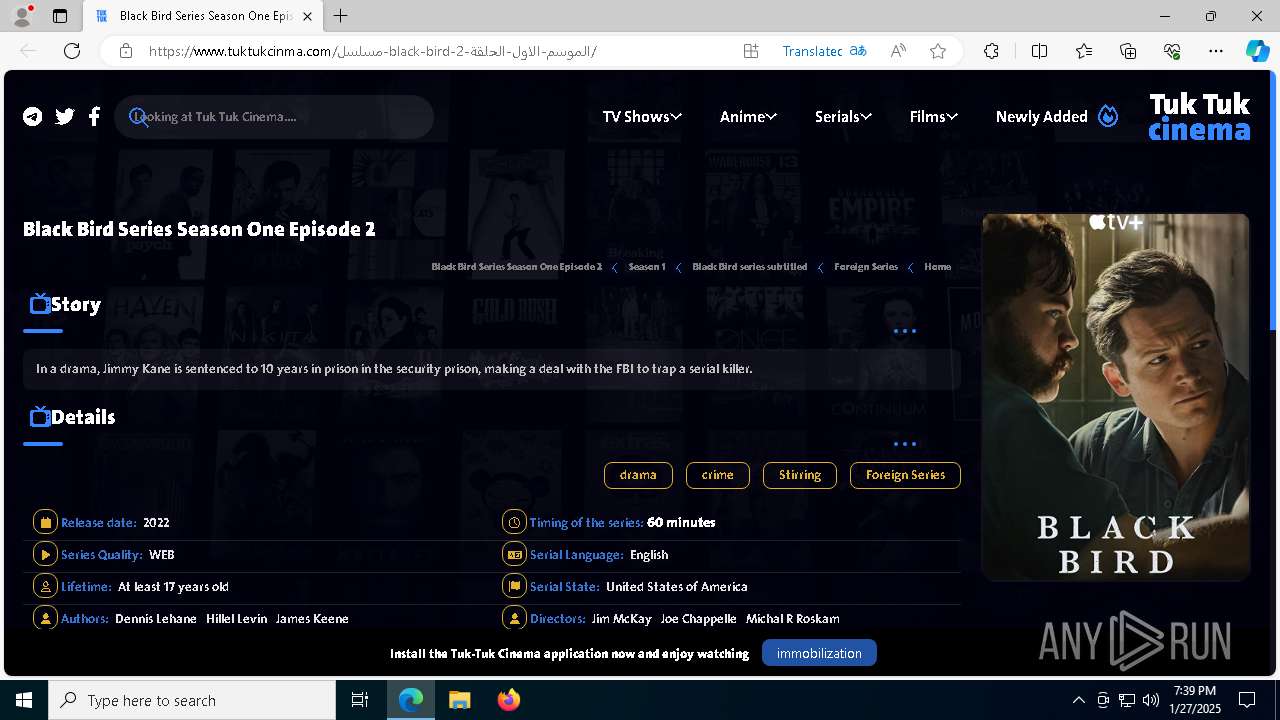The image size is (1280, 720).
Task: Open the Black Bird poster image
Action: coord(1116,397)
